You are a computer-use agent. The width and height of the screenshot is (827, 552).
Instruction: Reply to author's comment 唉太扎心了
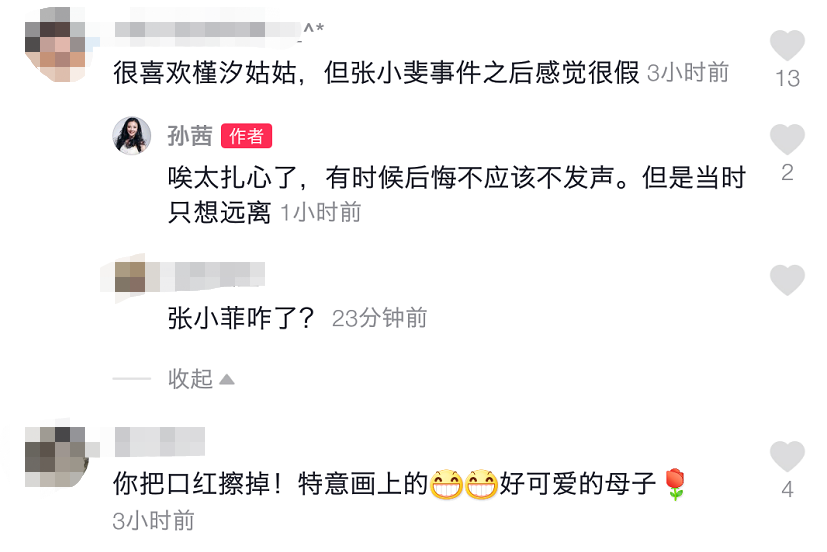point(456,195)
